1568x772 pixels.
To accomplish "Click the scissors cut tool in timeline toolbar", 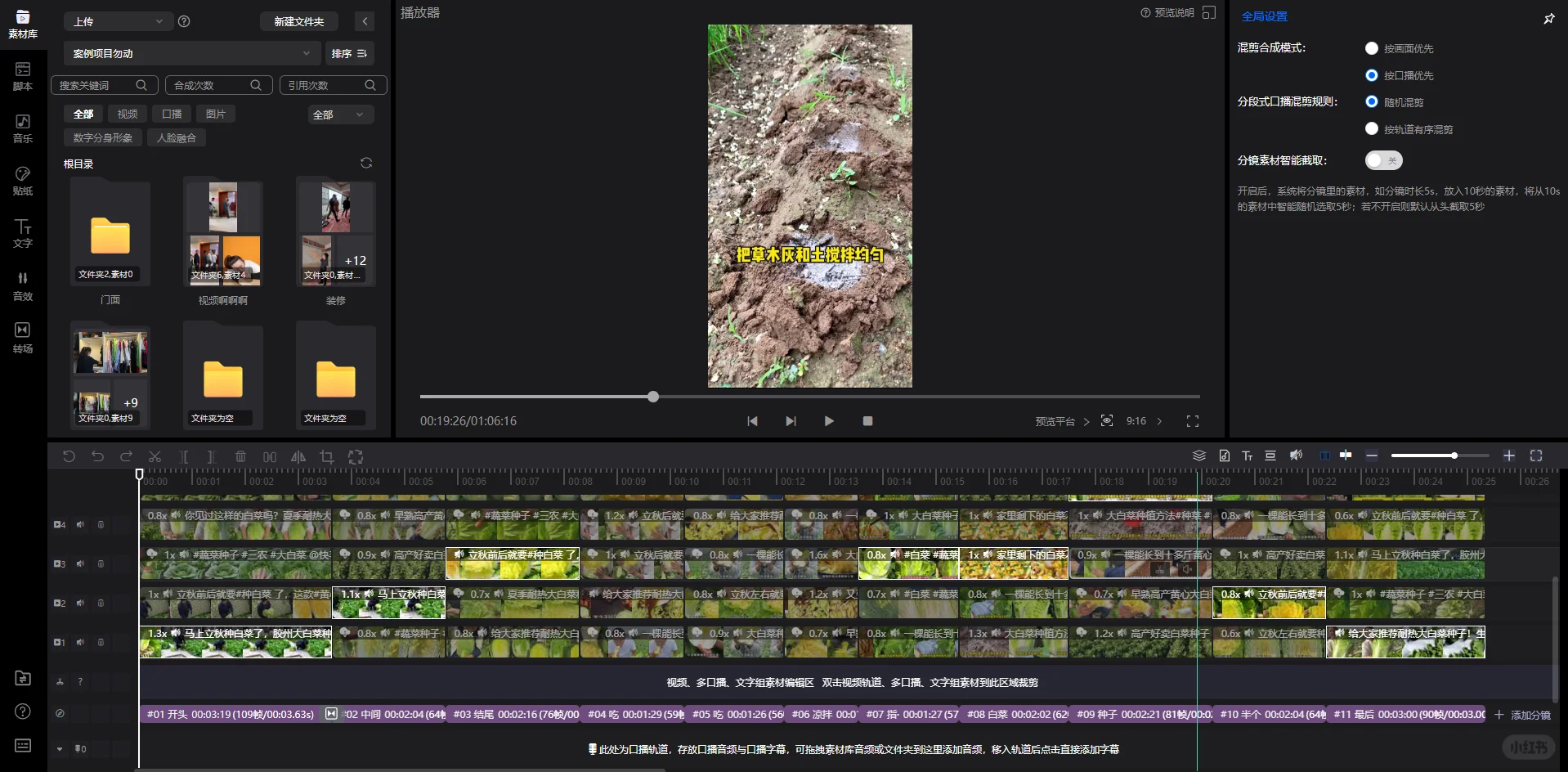I will pyautogui.click(x=155, y=456).
